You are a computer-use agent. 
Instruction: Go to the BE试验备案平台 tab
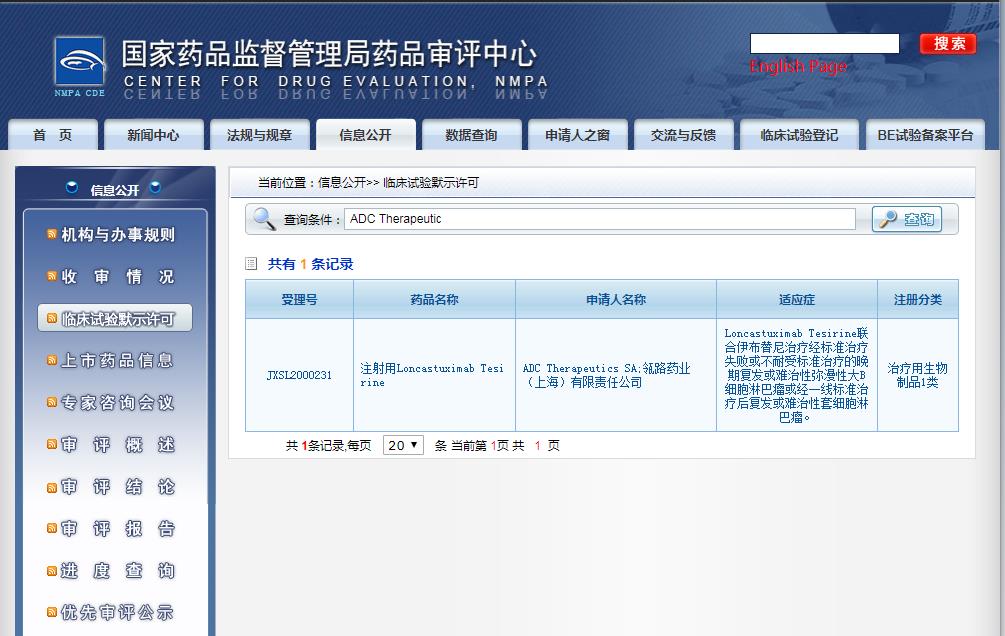coord(925,135)
